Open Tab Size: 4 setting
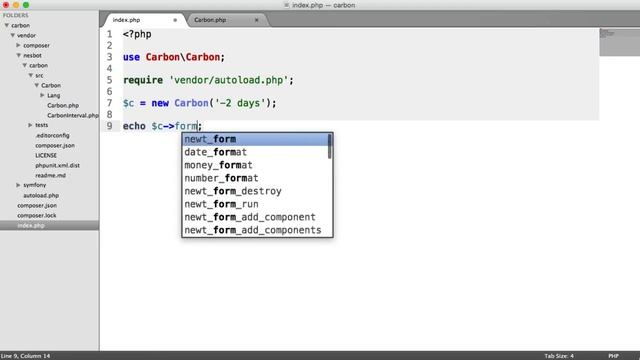This screenshot has height=360, width=640. click(559, 356)
